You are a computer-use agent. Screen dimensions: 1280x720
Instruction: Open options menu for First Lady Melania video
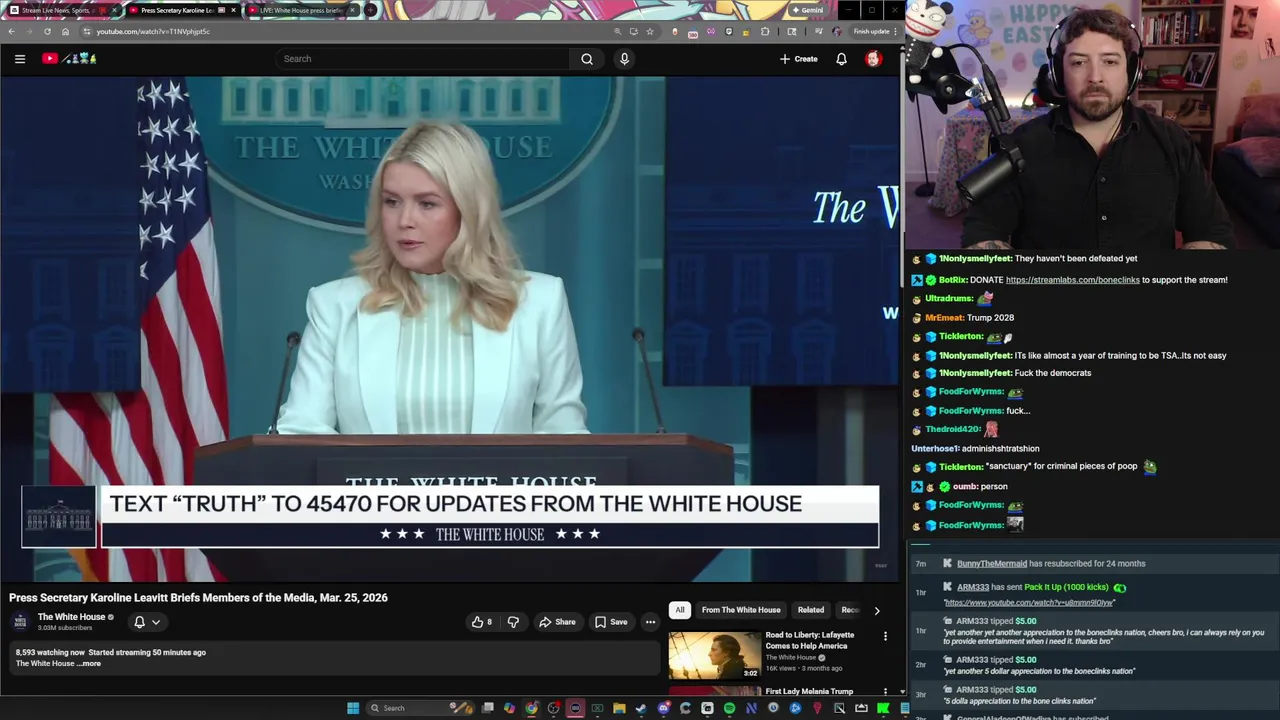(x=885, y=692)
